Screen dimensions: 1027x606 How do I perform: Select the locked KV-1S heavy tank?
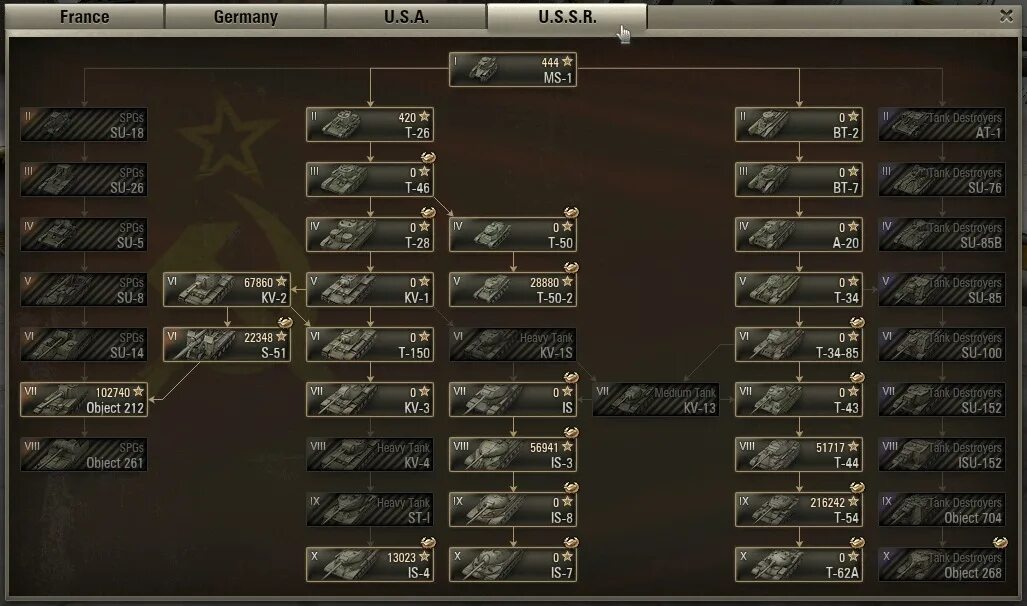point(513,345)
